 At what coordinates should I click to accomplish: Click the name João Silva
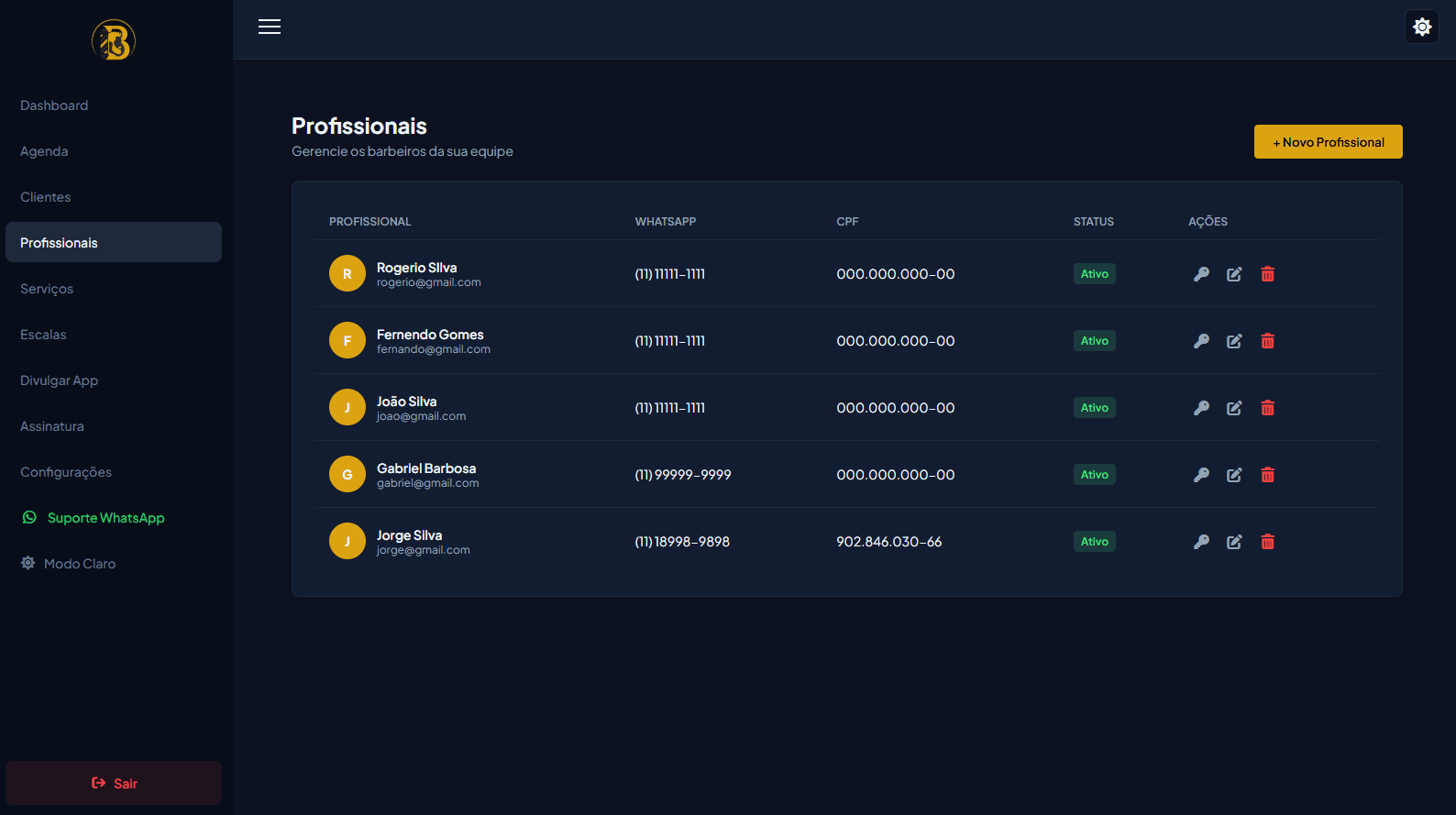click(406, 402)
